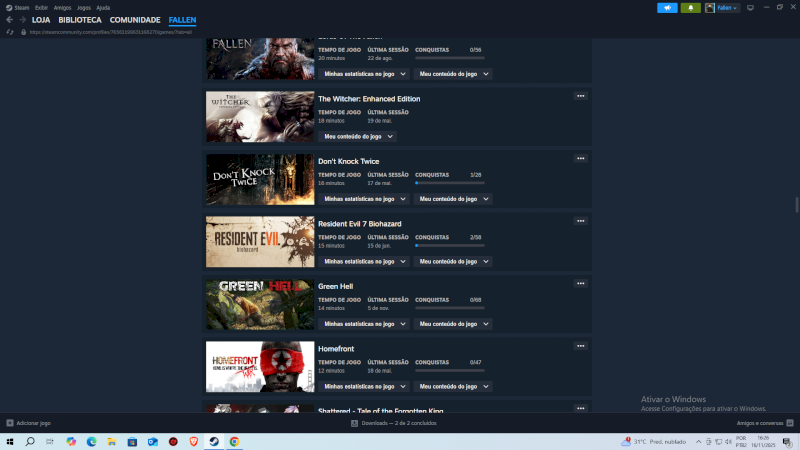
Task: Open three-dot menu for Don't Knock Twice
Action: coord(580,158)
